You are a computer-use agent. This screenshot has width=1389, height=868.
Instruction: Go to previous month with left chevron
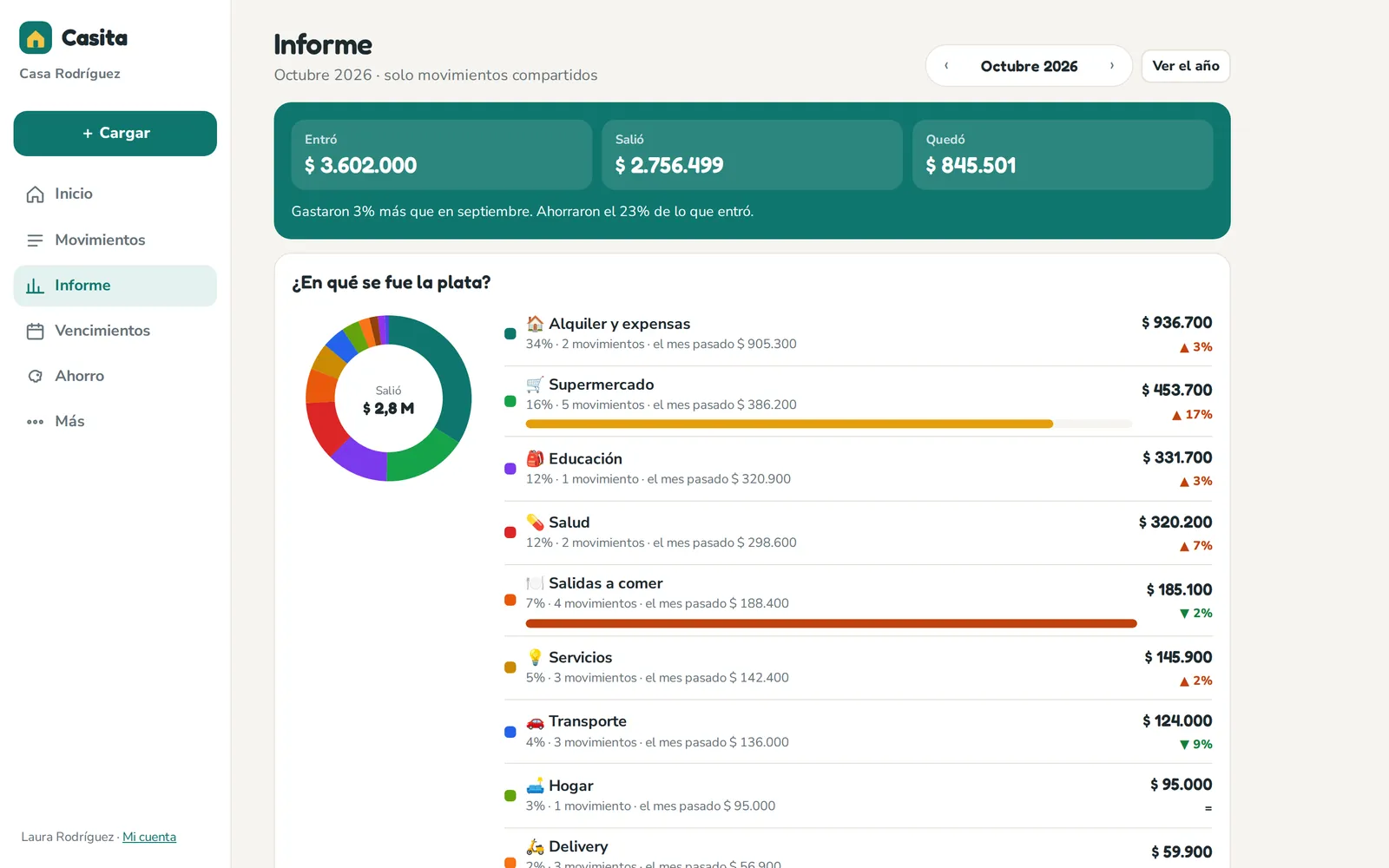tap(946, 66)
